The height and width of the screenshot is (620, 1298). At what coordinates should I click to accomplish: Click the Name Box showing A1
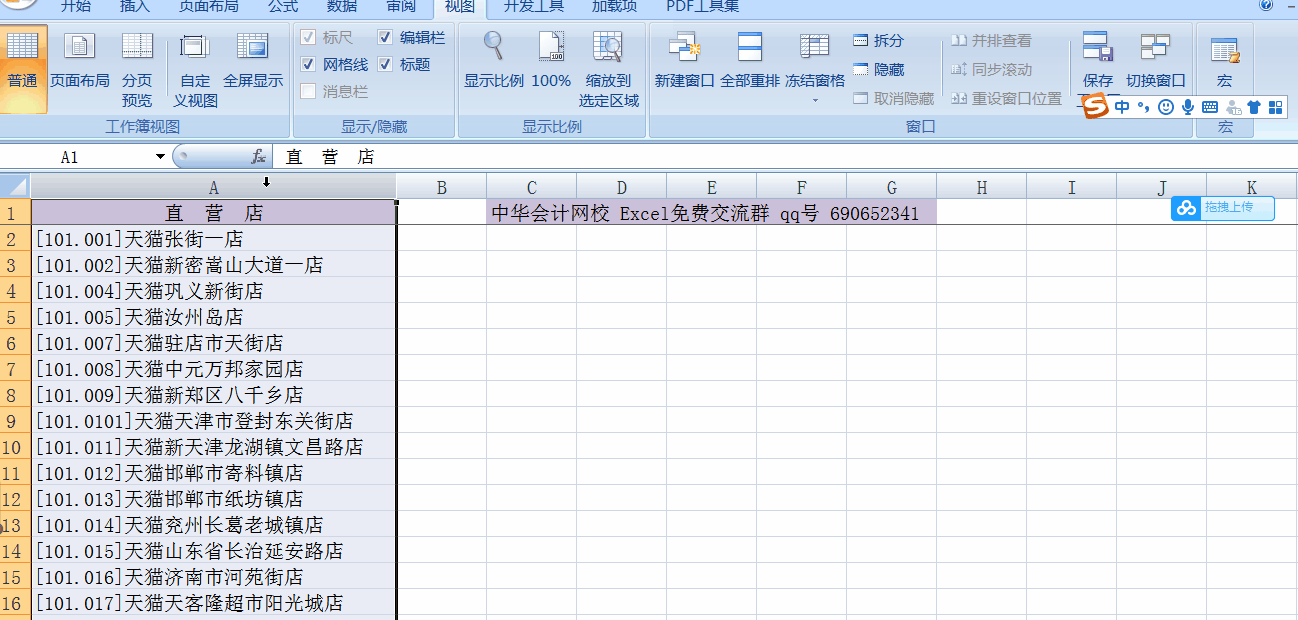78,157
